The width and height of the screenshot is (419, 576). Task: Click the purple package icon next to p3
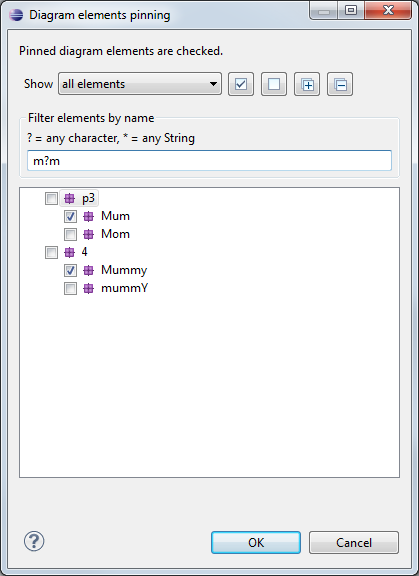point(69,199)
